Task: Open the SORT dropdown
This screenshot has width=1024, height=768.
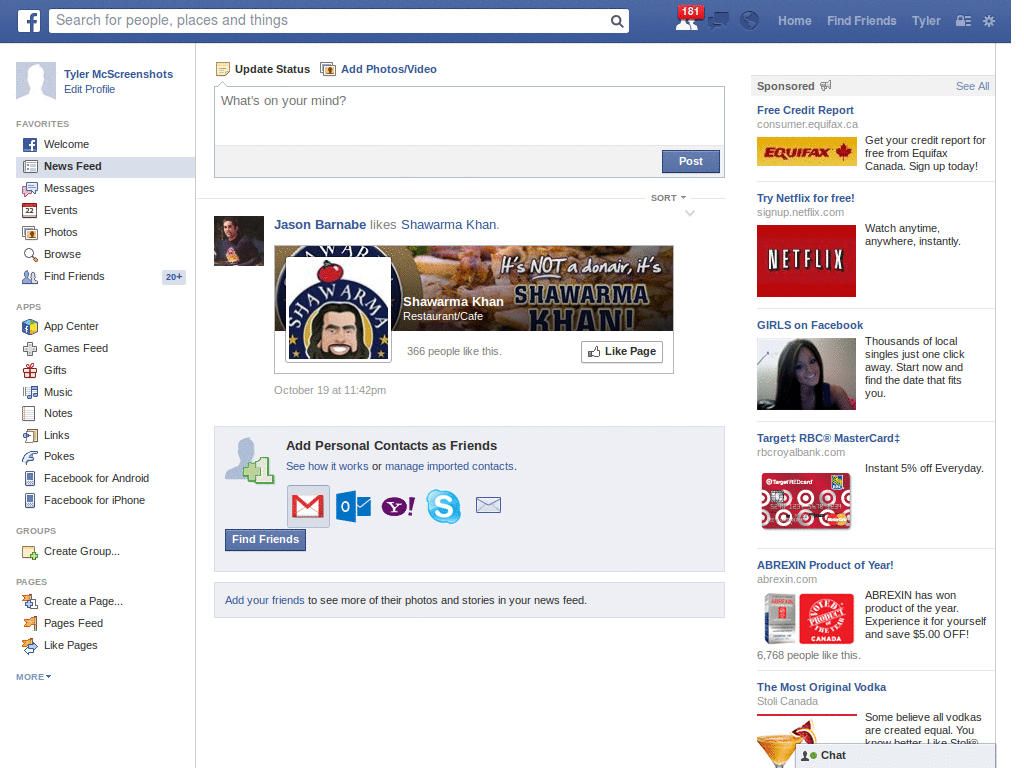Action: (668, 198)
